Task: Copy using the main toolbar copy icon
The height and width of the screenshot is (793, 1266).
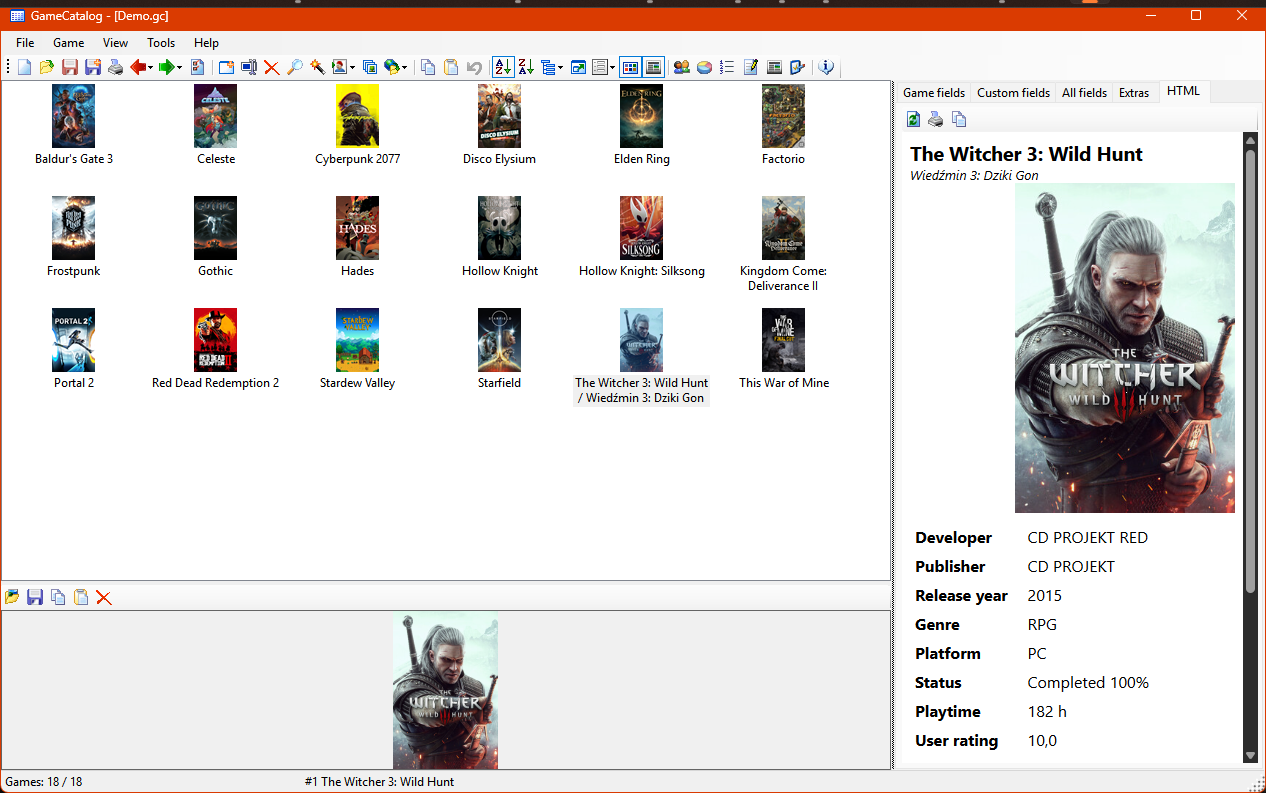Action: (428, 67)
